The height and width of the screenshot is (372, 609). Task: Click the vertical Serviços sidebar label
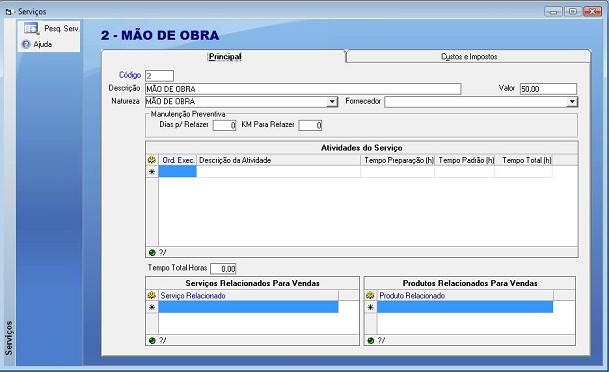(9, 337)
